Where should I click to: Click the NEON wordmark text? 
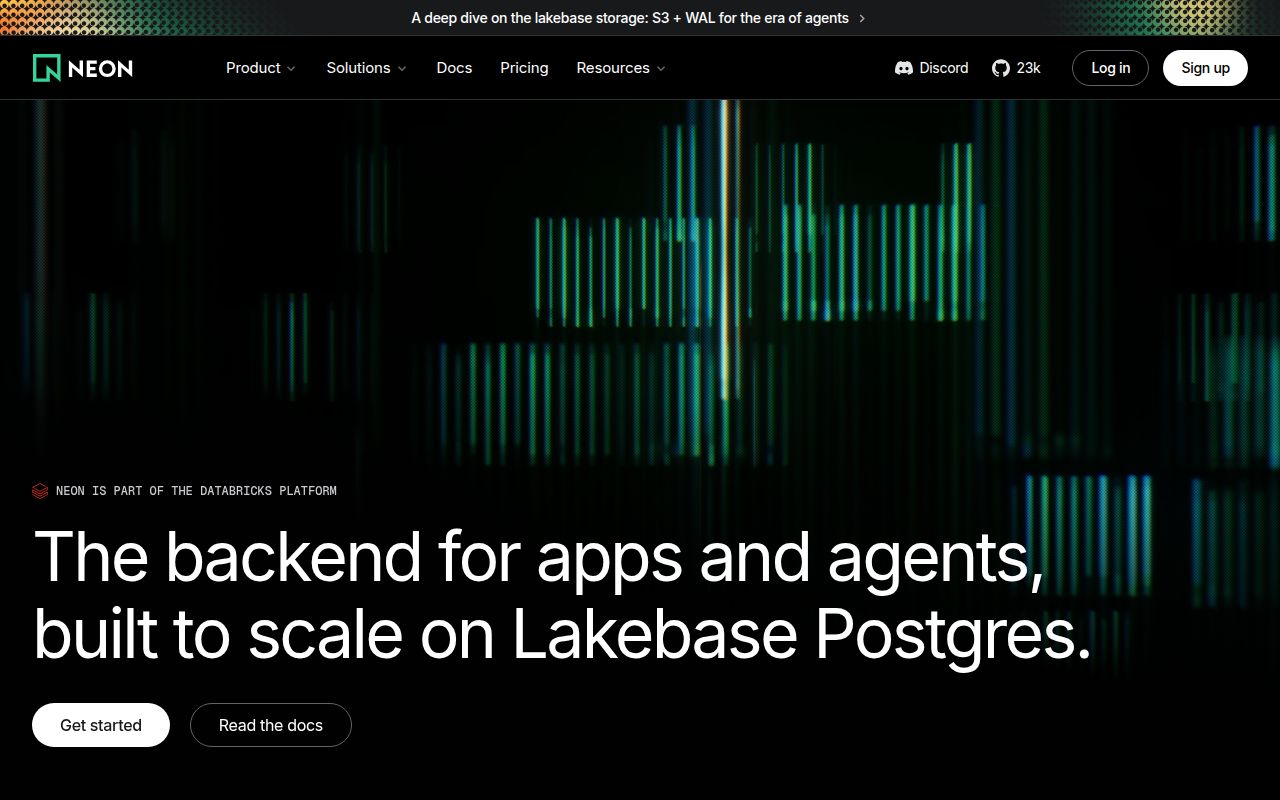100,68
